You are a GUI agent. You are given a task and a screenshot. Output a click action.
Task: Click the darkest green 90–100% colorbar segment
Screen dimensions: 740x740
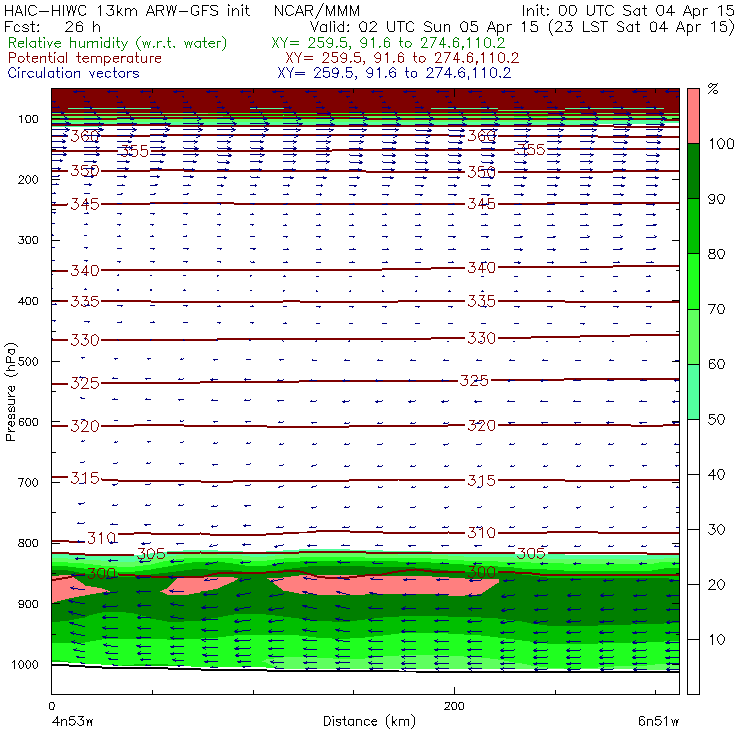click(693, 171)
